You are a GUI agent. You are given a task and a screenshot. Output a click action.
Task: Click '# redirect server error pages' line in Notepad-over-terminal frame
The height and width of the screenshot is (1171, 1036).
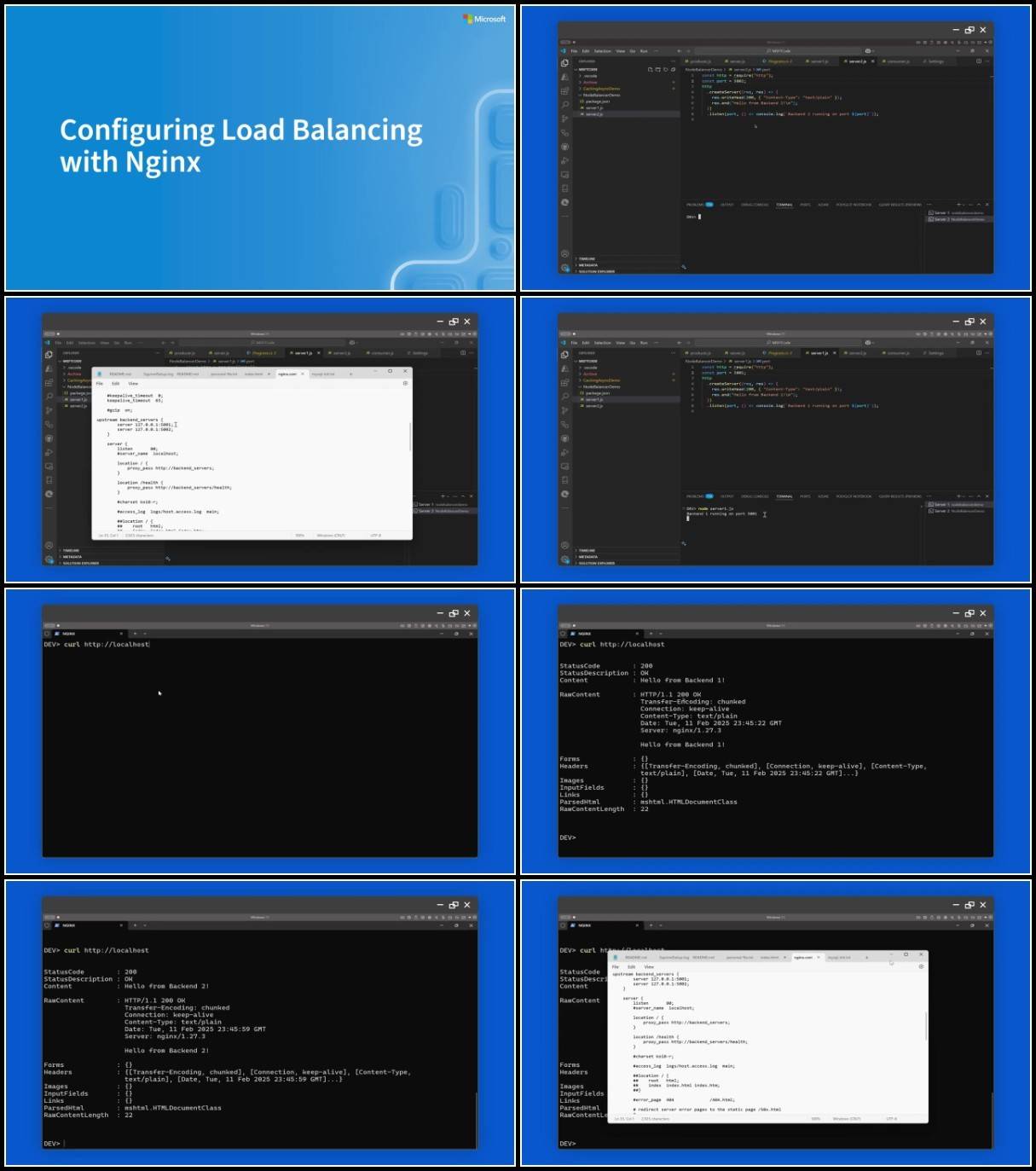pyautogui.click(x=707, y=1110)
